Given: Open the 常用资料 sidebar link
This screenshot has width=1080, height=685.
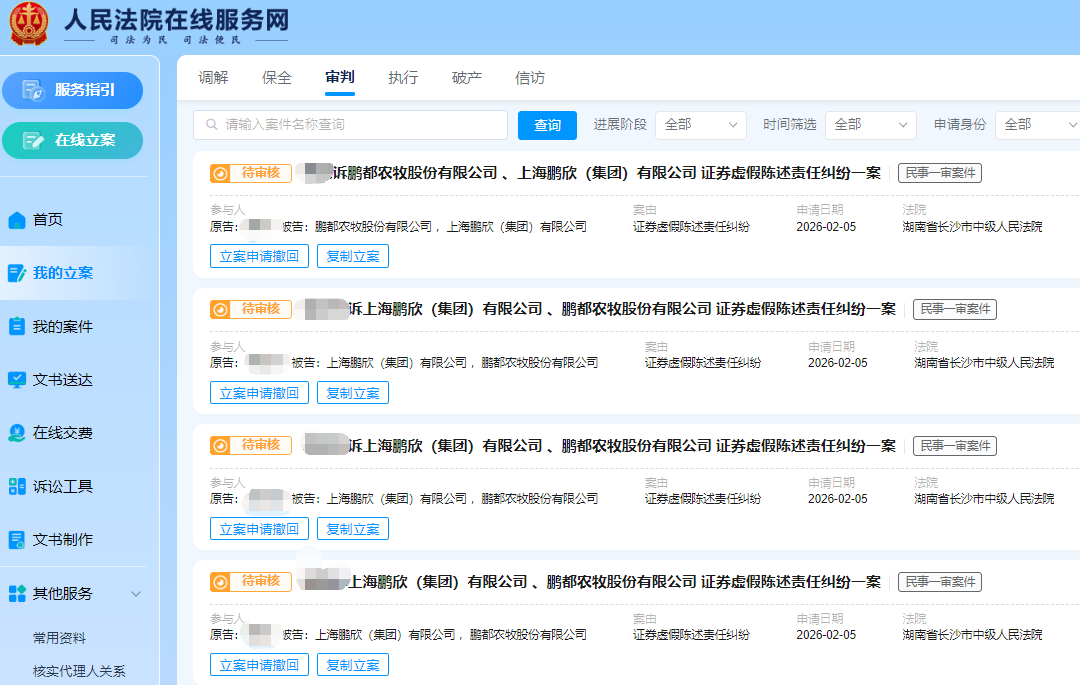Looking at the screenshot, I should click(x=59, y=638).
